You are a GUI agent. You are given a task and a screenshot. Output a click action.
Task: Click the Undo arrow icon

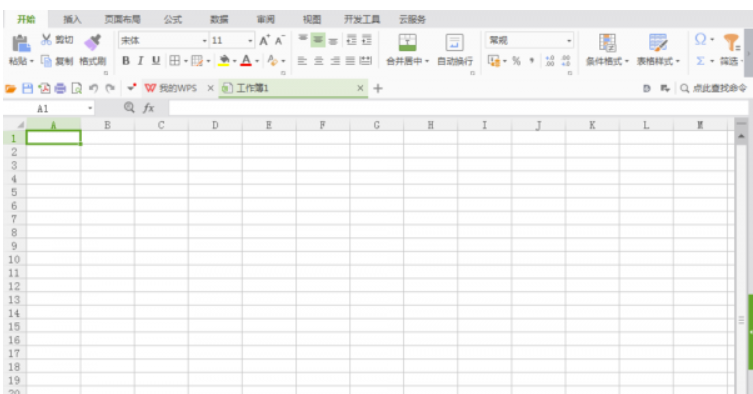coord(94,88)
